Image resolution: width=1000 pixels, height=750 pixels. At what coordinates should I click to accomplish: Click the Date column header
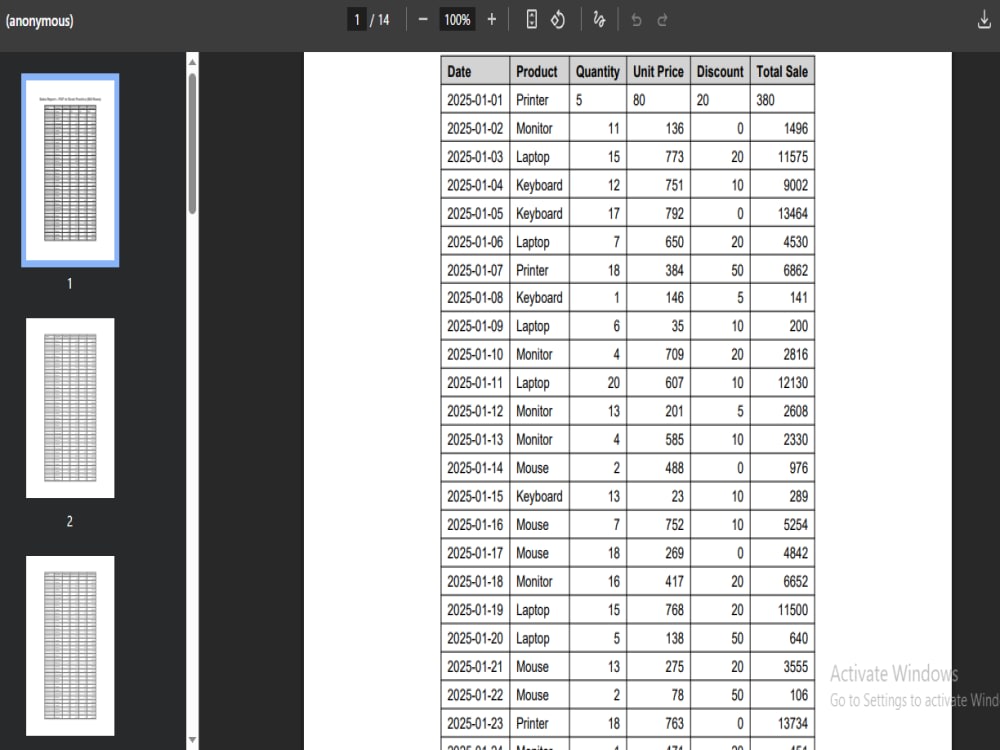pyautogui.click(x=475, y=71)
